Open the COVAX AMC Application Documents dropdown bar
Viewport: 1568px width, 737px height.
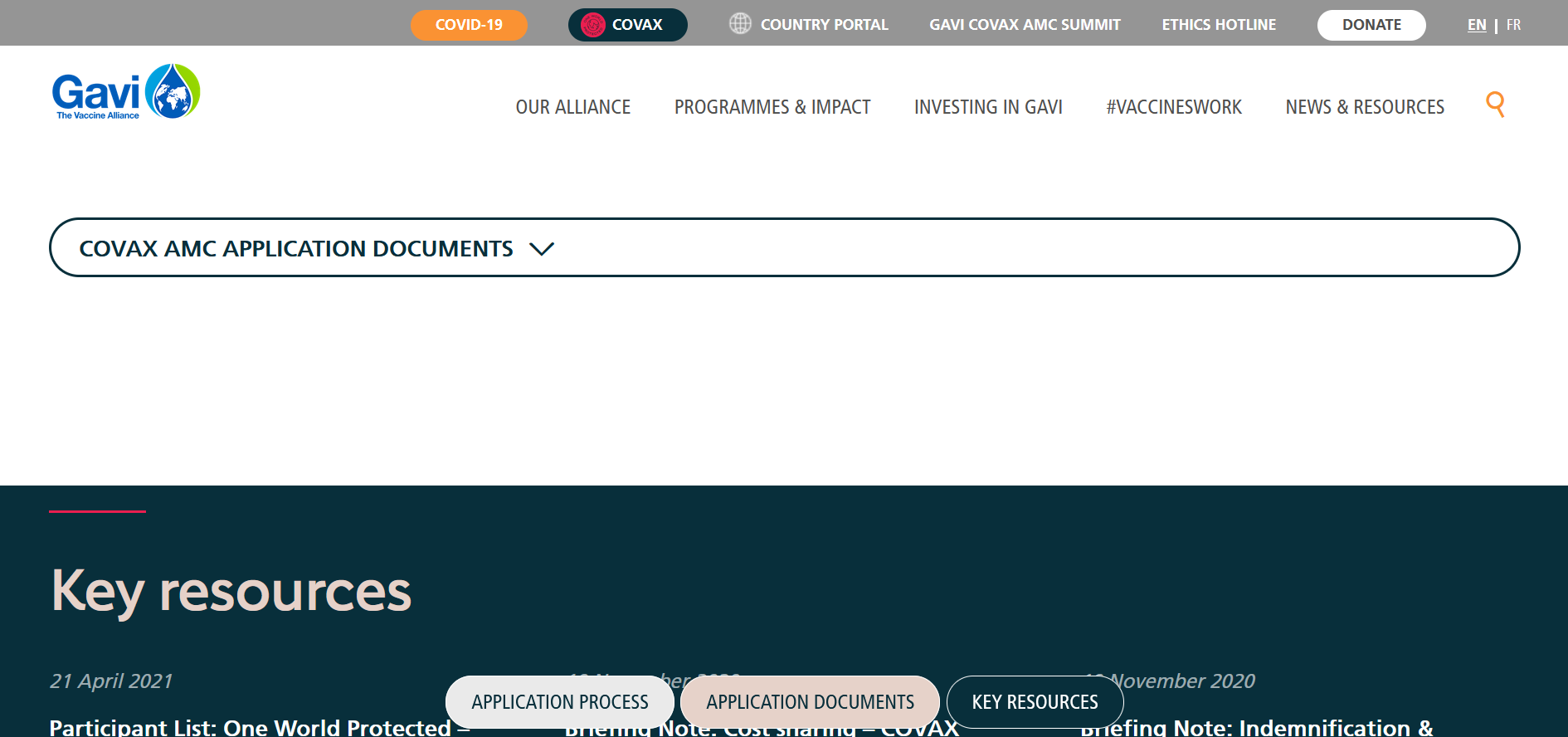[x=783, y=247]
